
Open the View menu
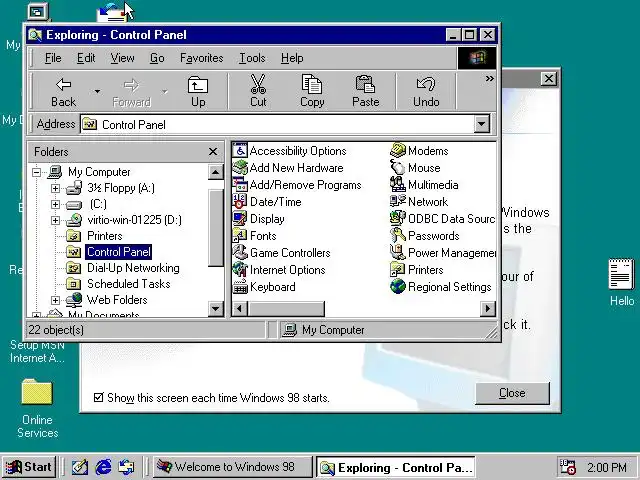coord(122,58)
